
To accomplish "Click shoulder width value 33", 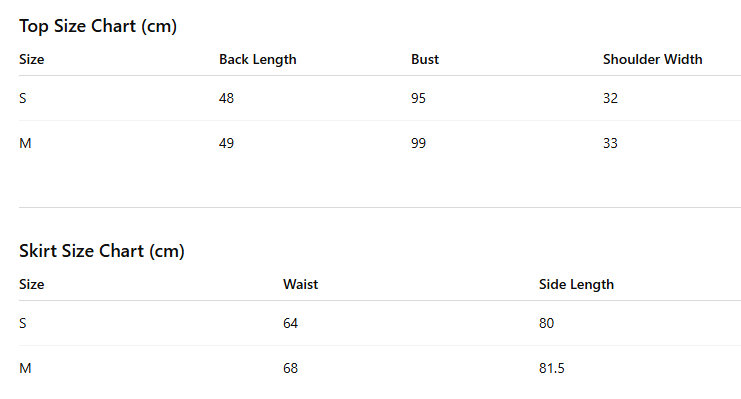I will [x=610, y=143].
